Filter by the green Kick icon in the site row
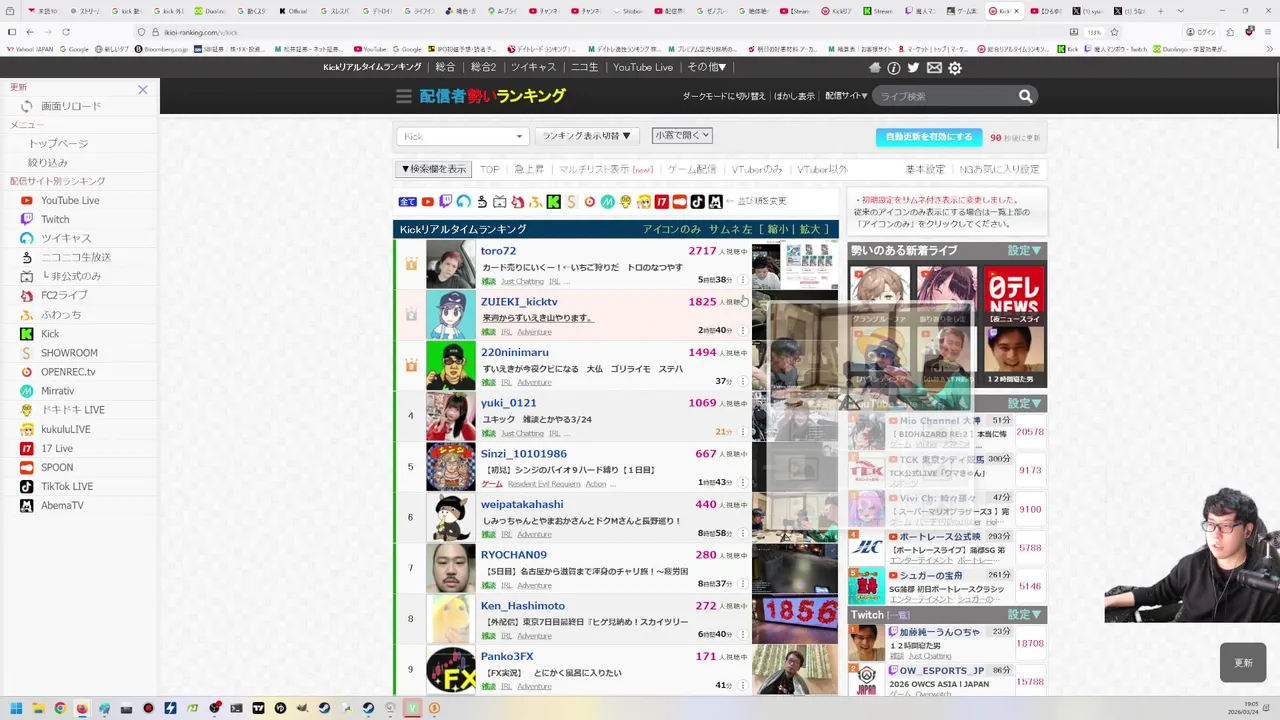This screenshot has width=1280, height=720. pyautogui.click(x=553, y=201)
